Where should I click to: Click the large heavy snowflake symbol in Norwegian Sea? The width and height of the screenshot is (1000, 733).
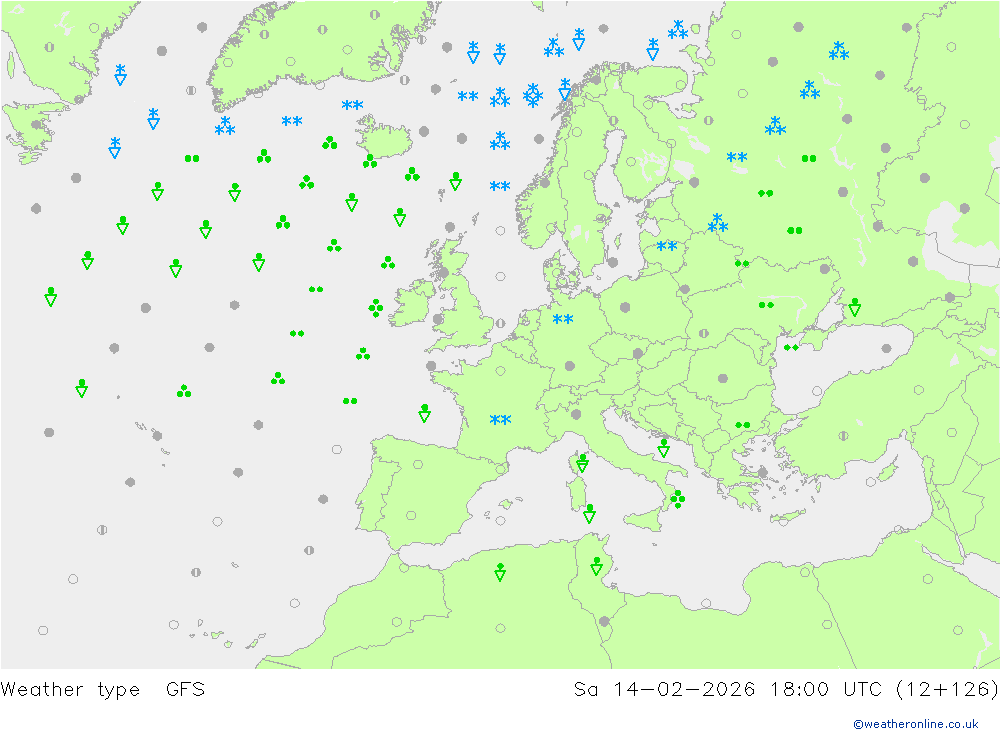(x=533, y=96)
